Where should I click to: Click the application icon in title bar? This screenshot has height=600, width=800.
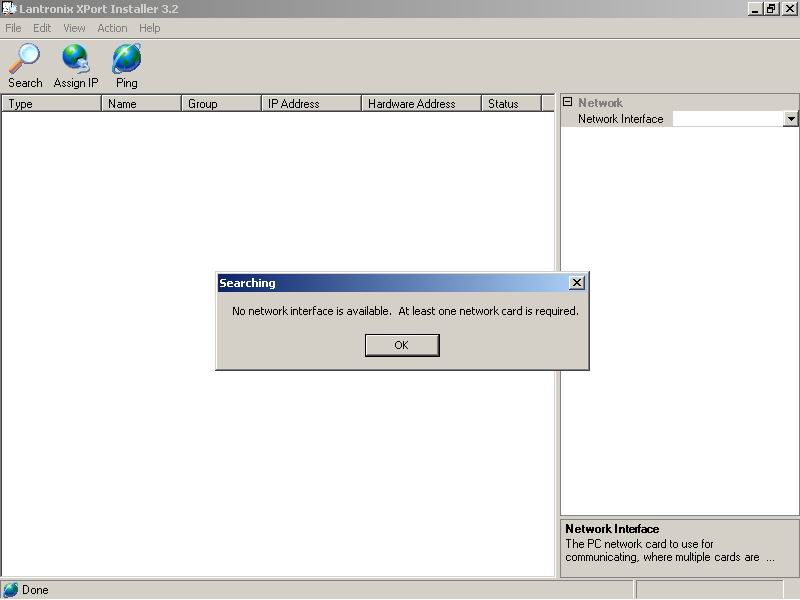(8, 8)
